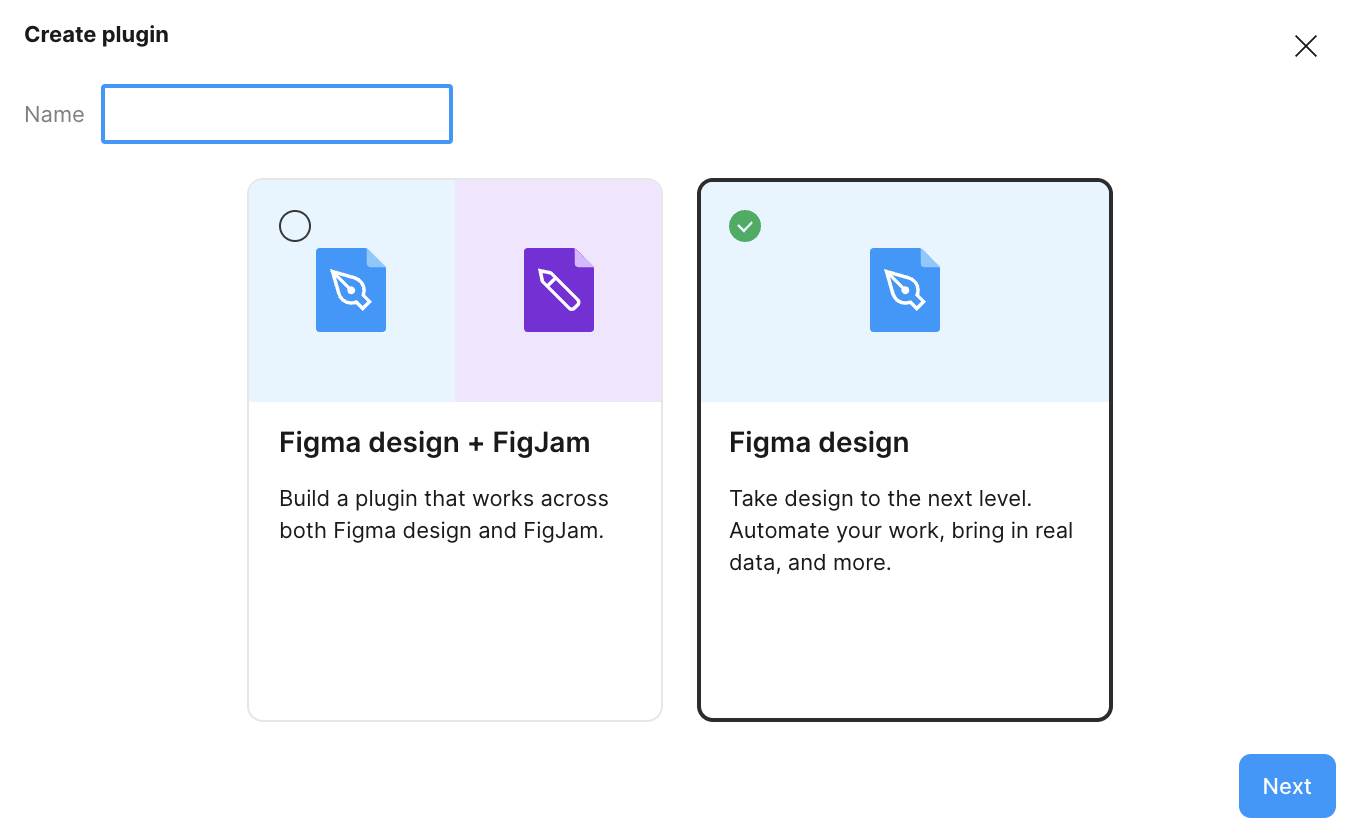
Task: Click the 'Figma design + FigJam' card title
Action: point(434,442)
